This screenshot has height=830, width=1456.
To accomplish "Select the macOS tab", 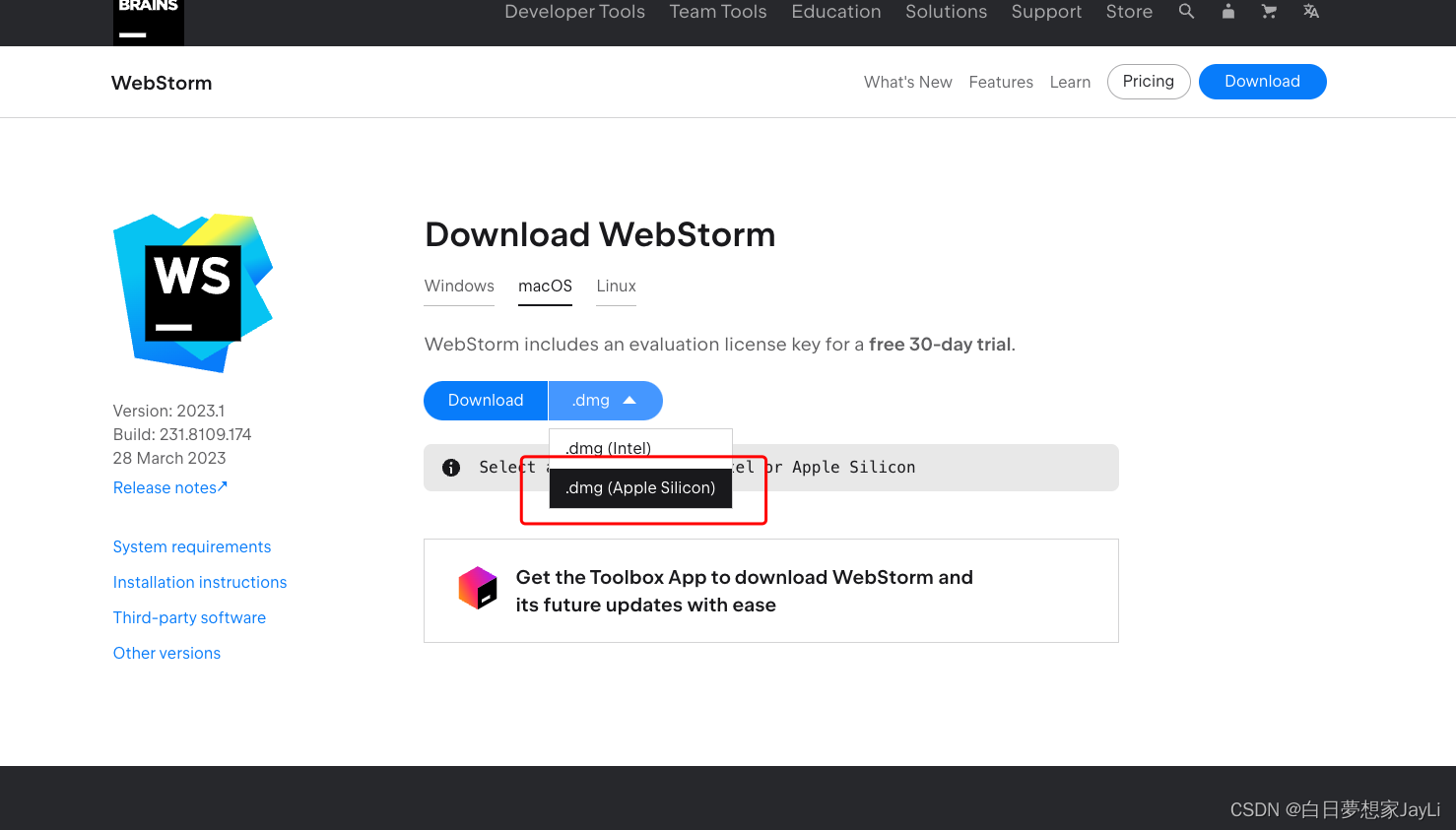I will (x=545, y=287).
